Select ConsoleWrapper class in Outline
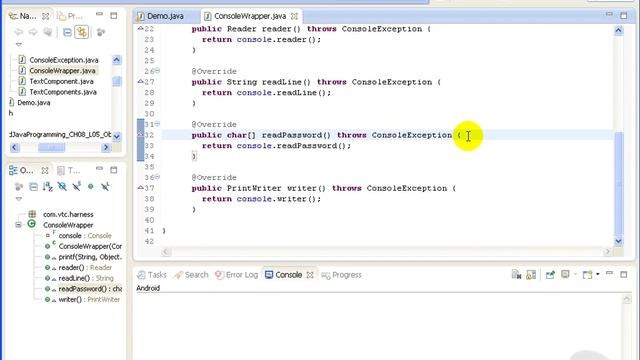Image resolution: width=640 pixels, height=360 pixels. (68, 225)
